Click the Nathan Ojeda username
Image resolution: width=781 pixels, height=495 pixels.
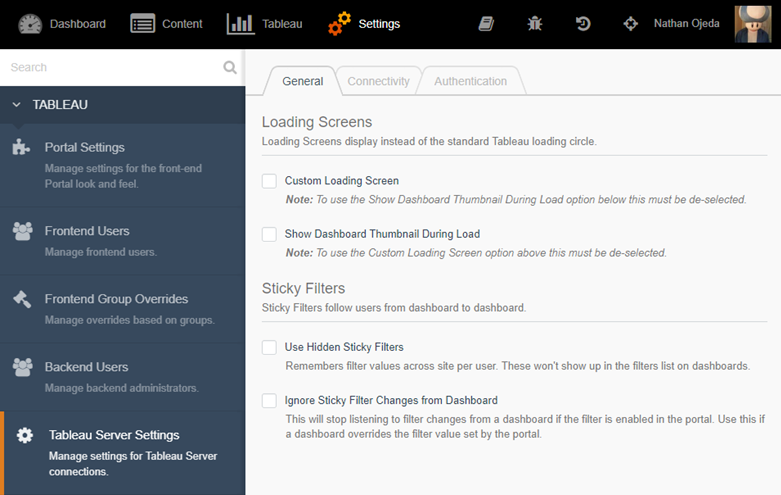coord(686,23)
